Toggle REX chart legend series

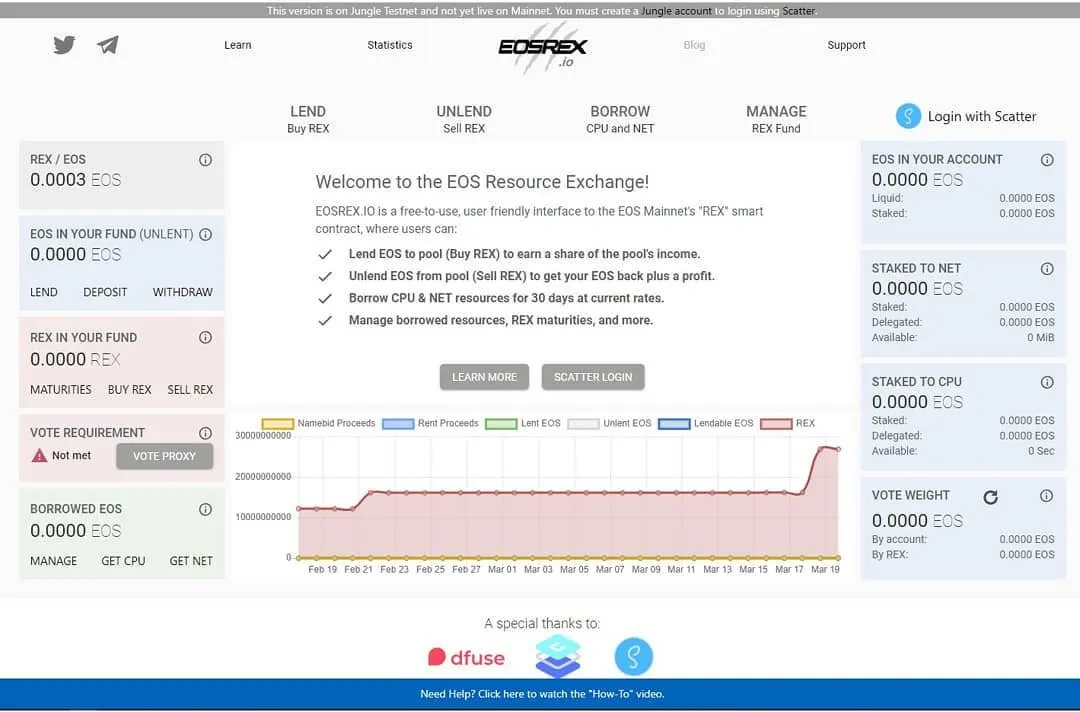click(x=788, y=423)
